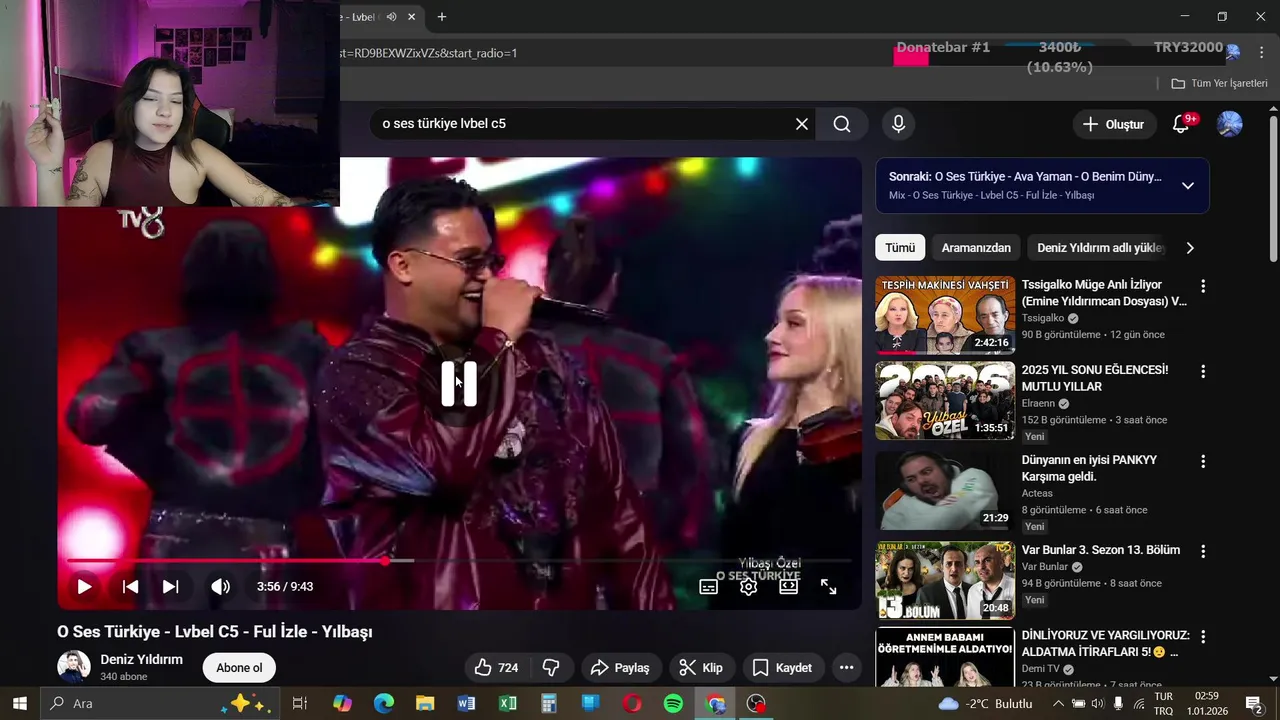
Task: Open the Dünyanın en iyisi PANKYY thumbnail
Action: 945,491
